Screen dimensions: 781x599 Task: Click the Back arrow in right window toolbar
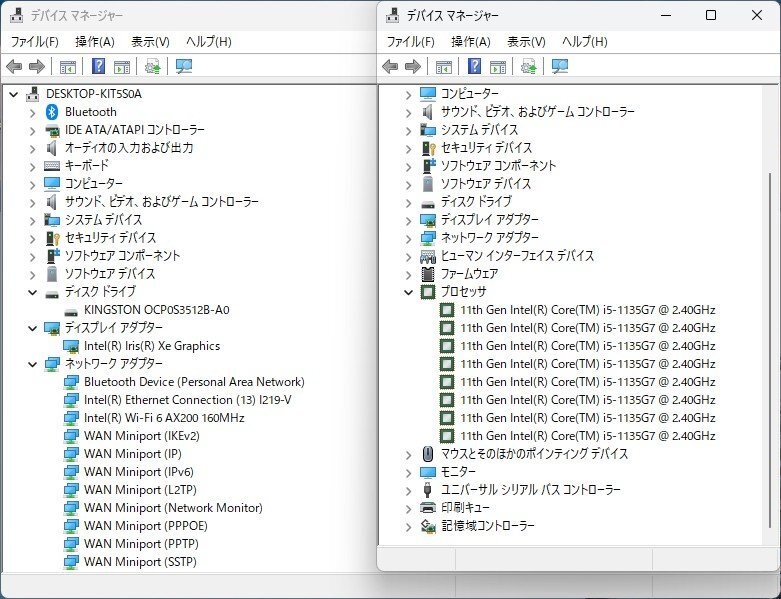pos(391,67)
